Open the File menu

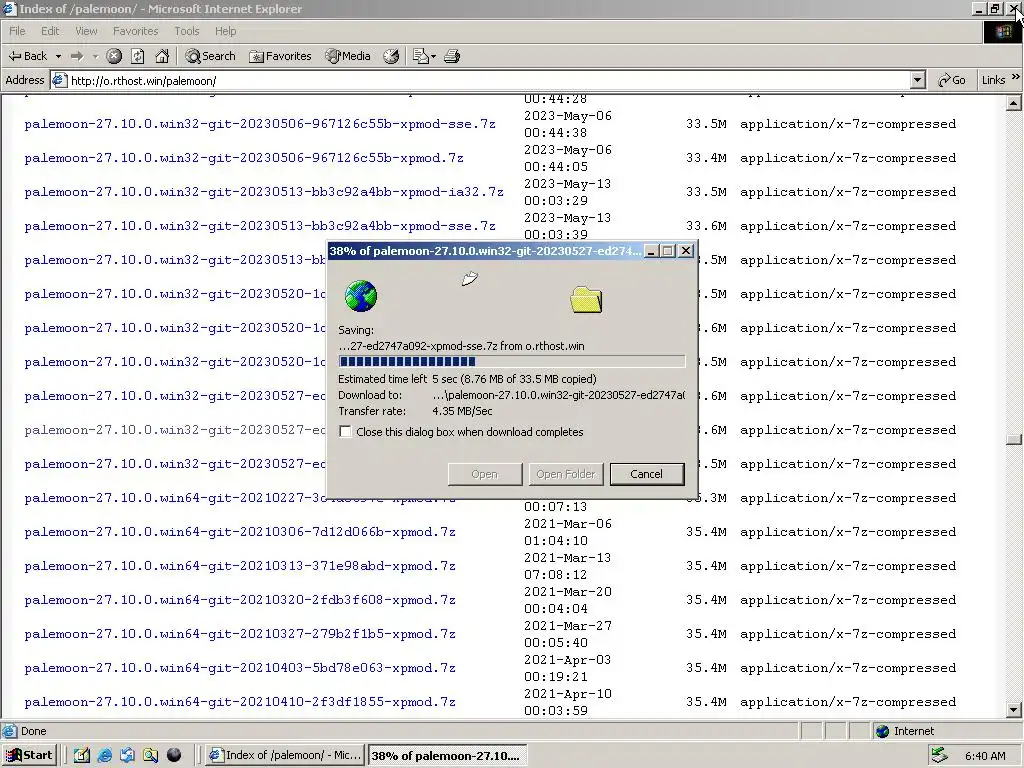coord(17,31)
